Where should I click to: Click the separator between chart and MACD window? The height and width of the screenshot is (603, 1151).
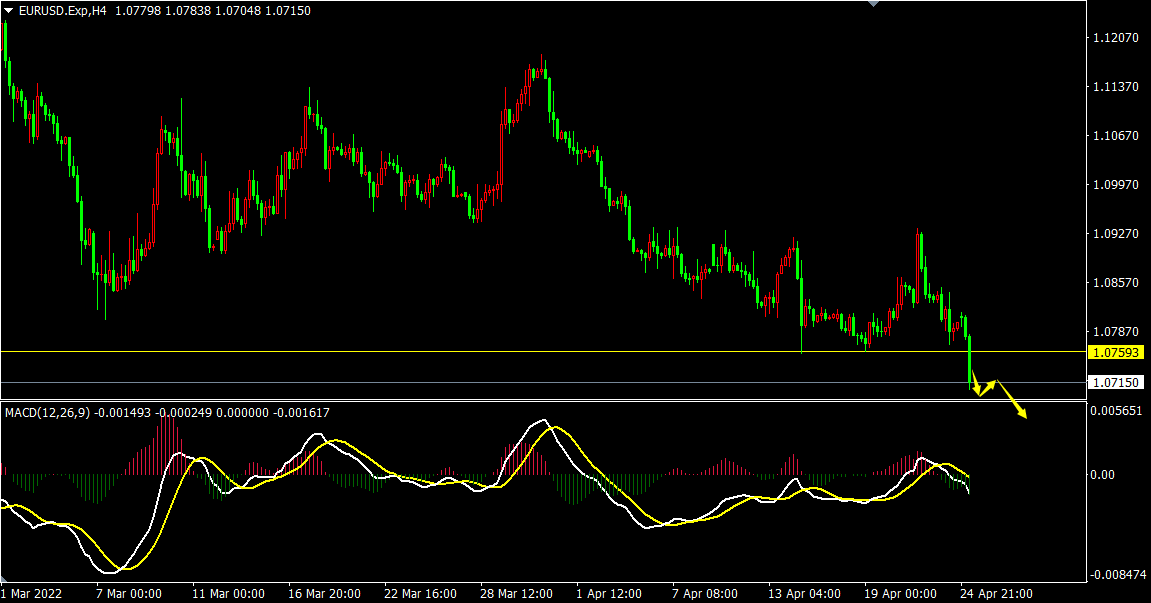tap(540, 401)
